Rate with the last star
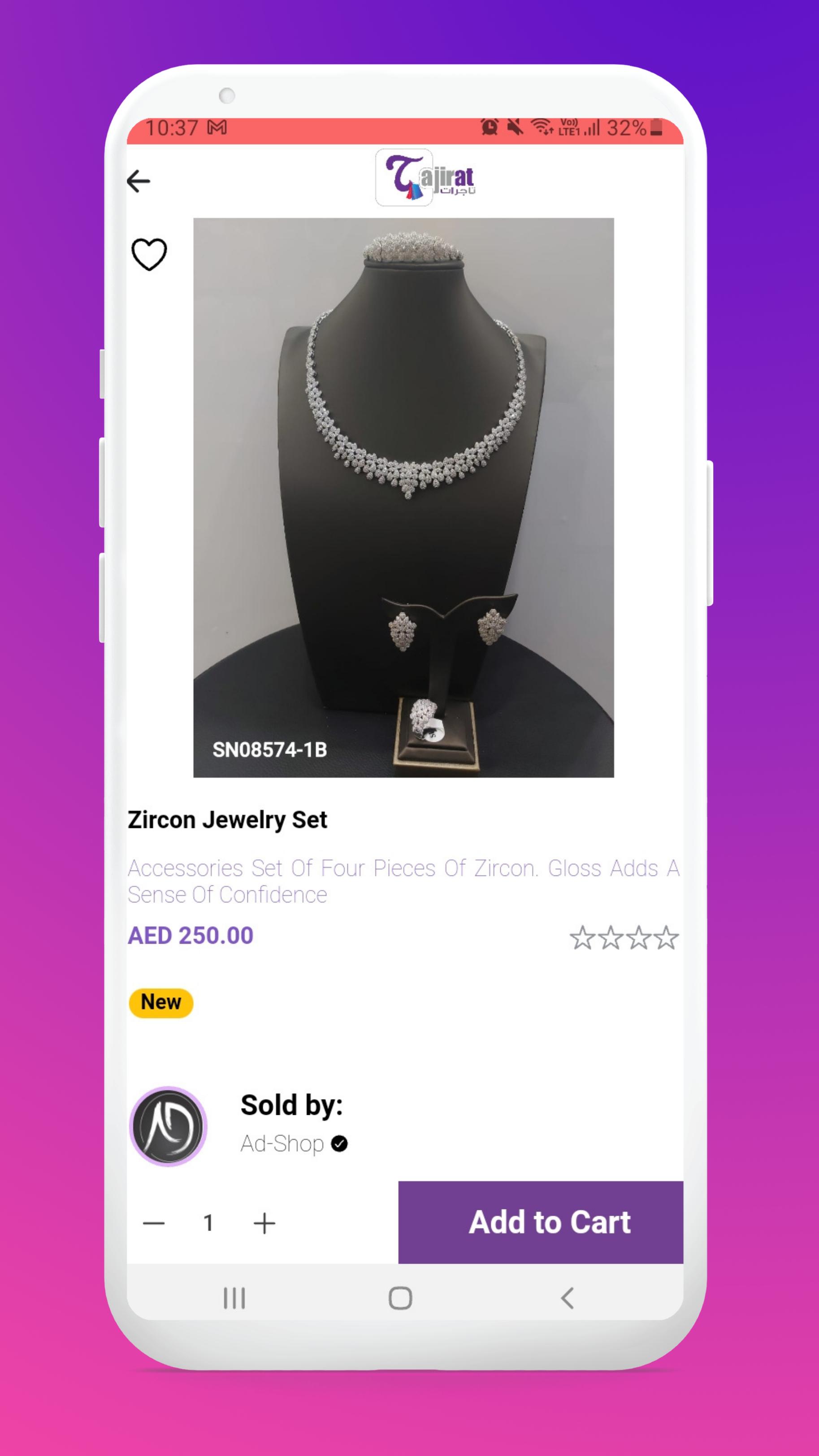Image resolution: width=819 pixels, height=1456 pixels. pyautogui.click(x=667, y=938)
